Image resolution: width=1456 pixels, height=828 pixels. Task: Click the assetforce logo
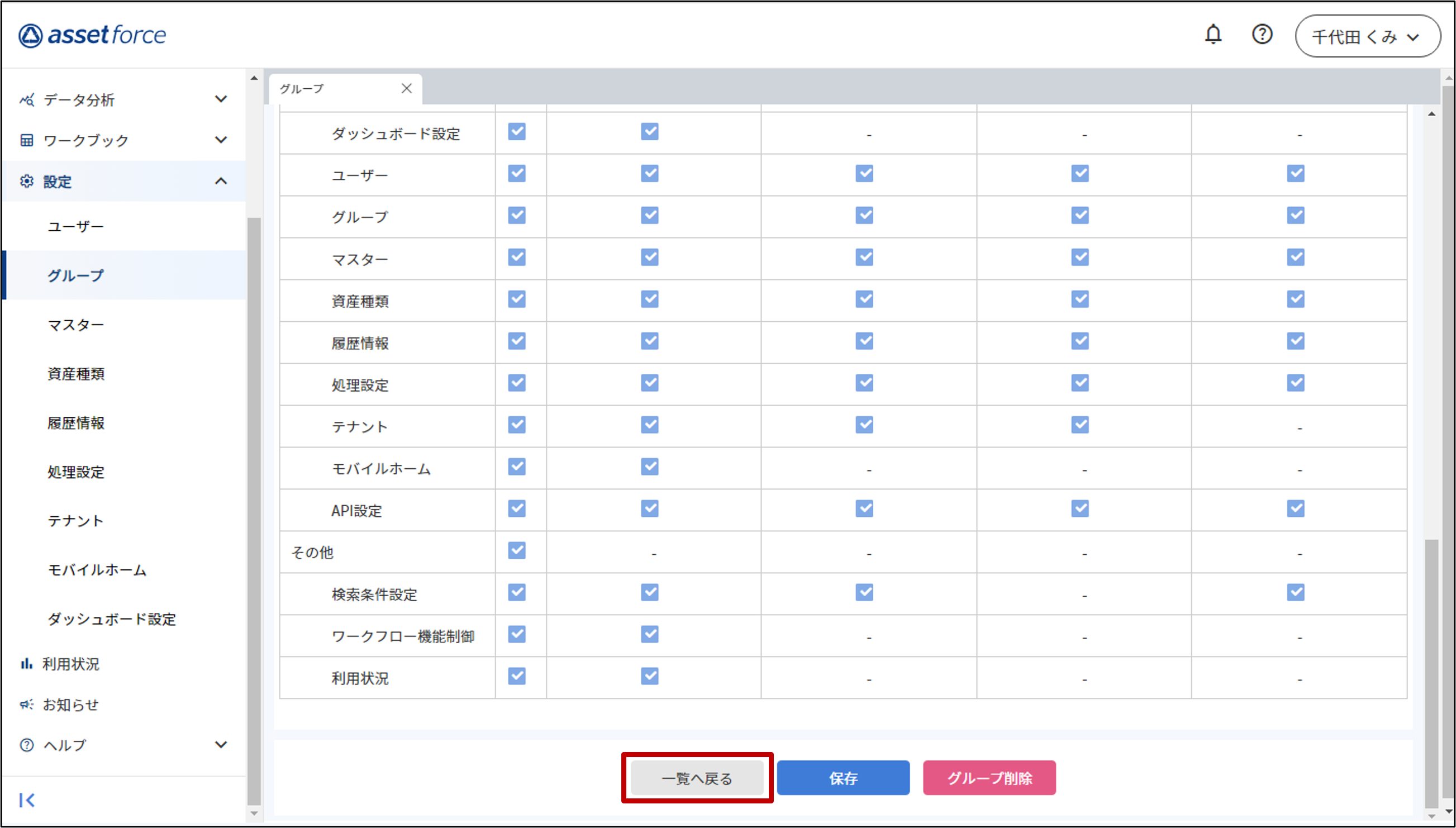(x=92, y=35)
